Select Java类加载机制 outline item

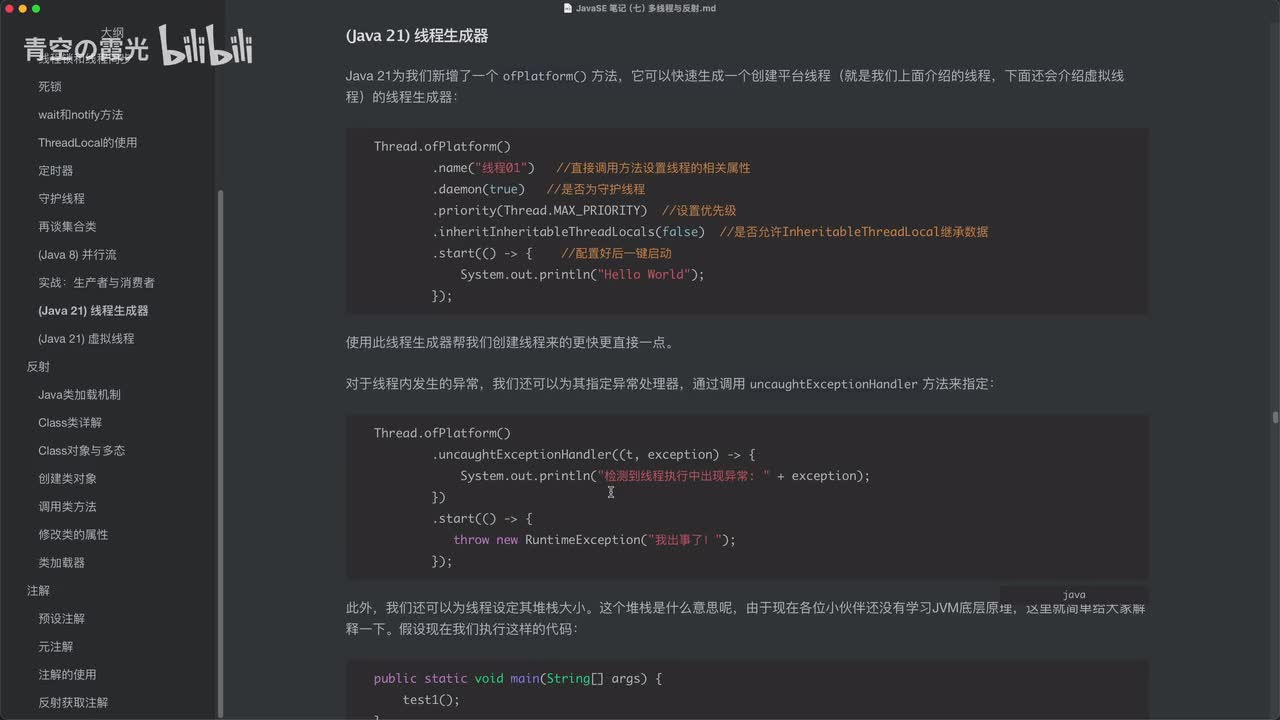[x=79, y=395]
